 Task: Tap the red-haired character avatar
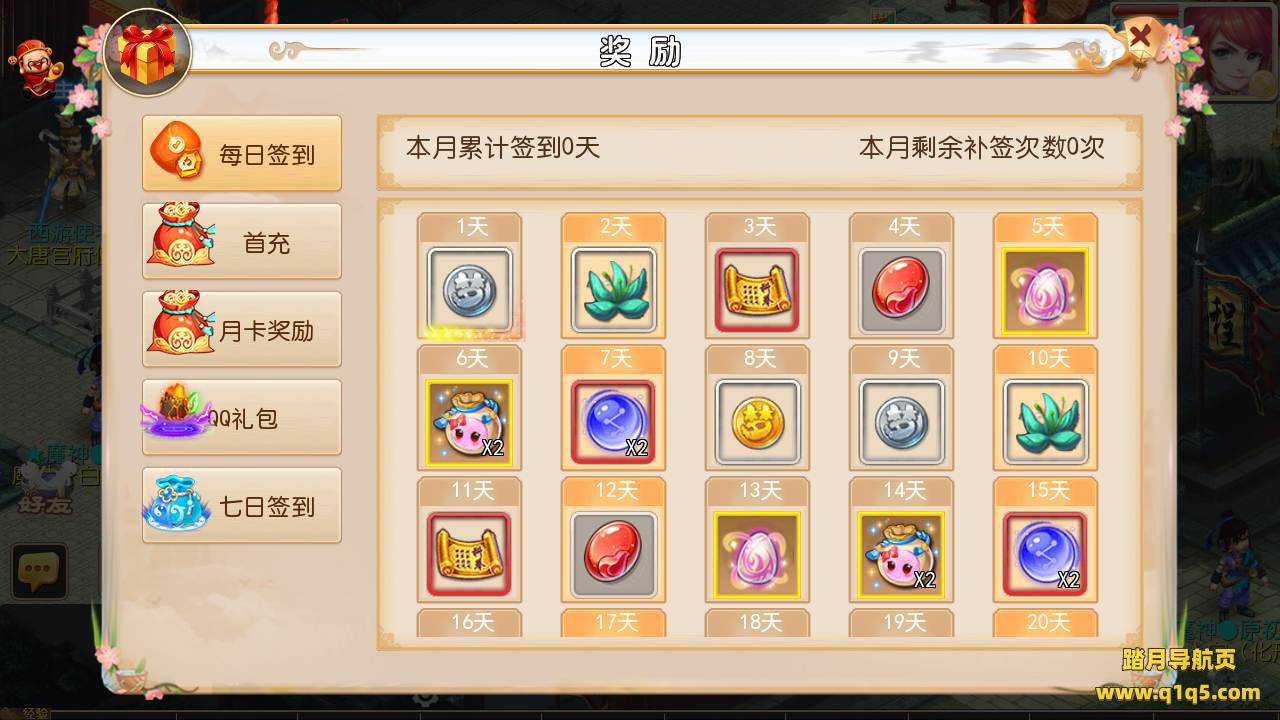[1232, 50]
